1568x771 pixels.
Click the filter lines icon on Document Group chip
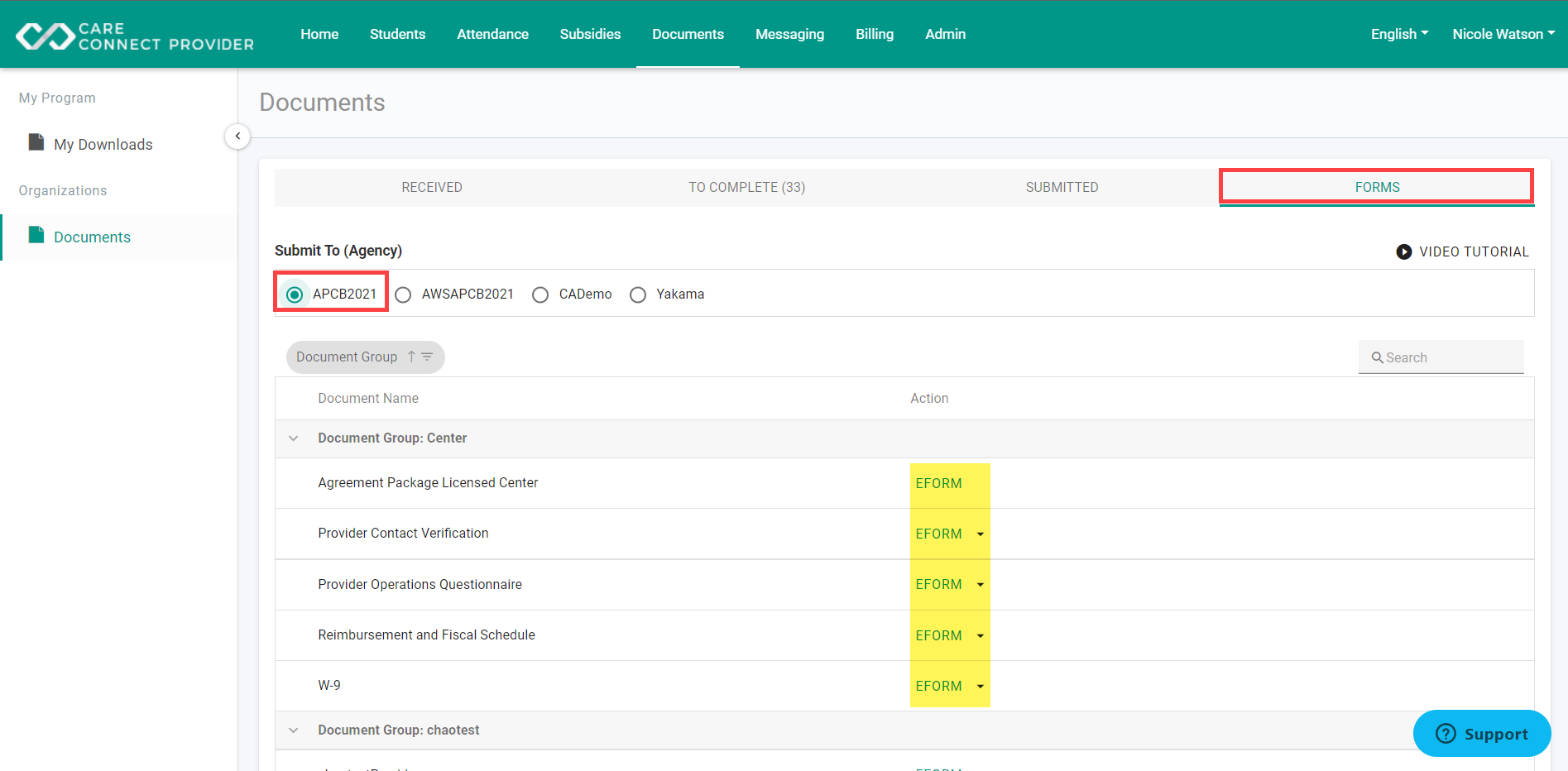[427, 357]
